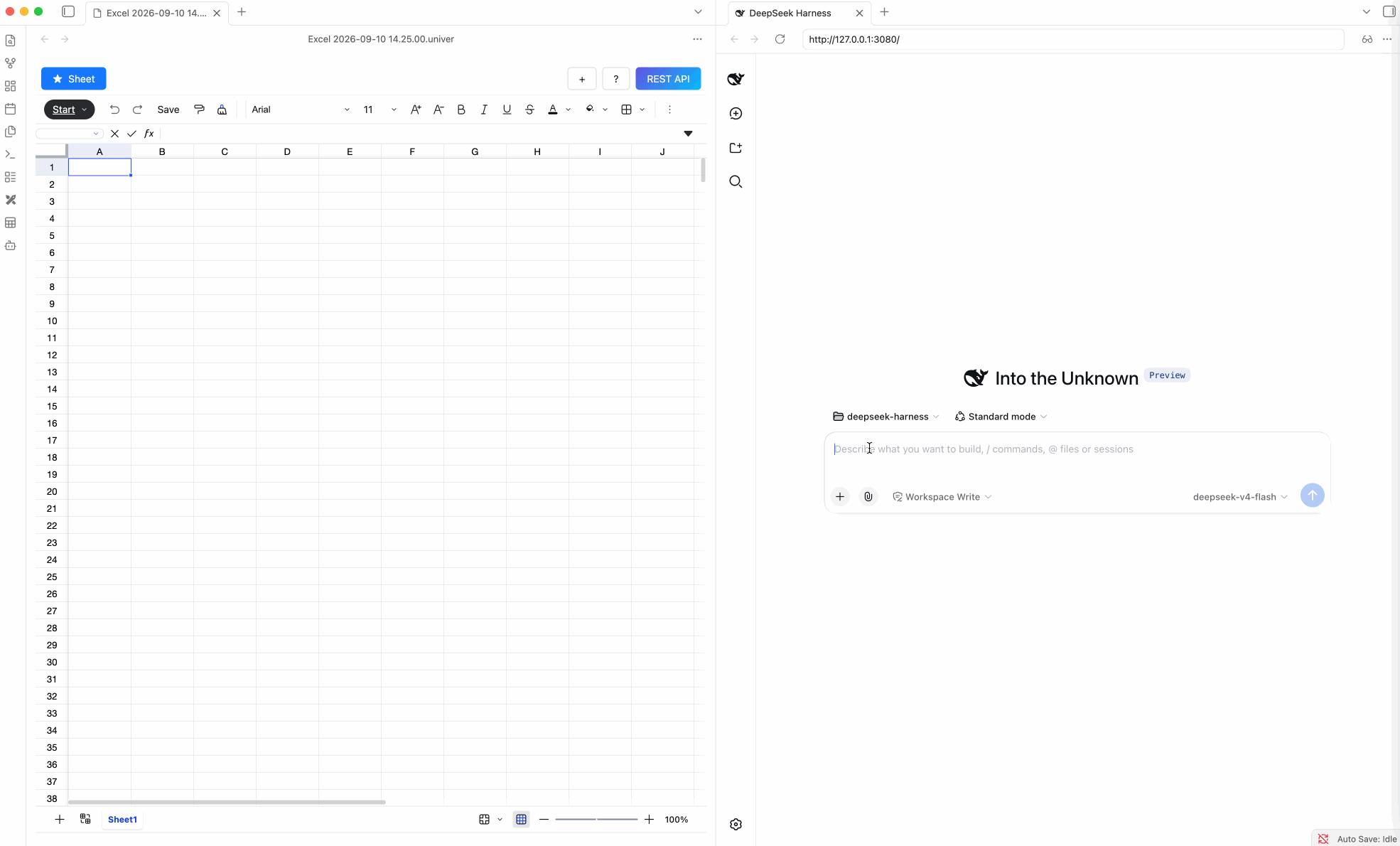
Task: Click the search magnifier in DeepSeek sidebar
Action: [x=736, y=182]
